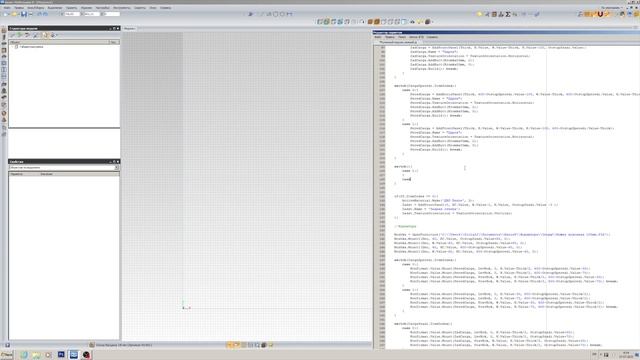
Task: Create a new model with the New icon
Action: [5, 14]
